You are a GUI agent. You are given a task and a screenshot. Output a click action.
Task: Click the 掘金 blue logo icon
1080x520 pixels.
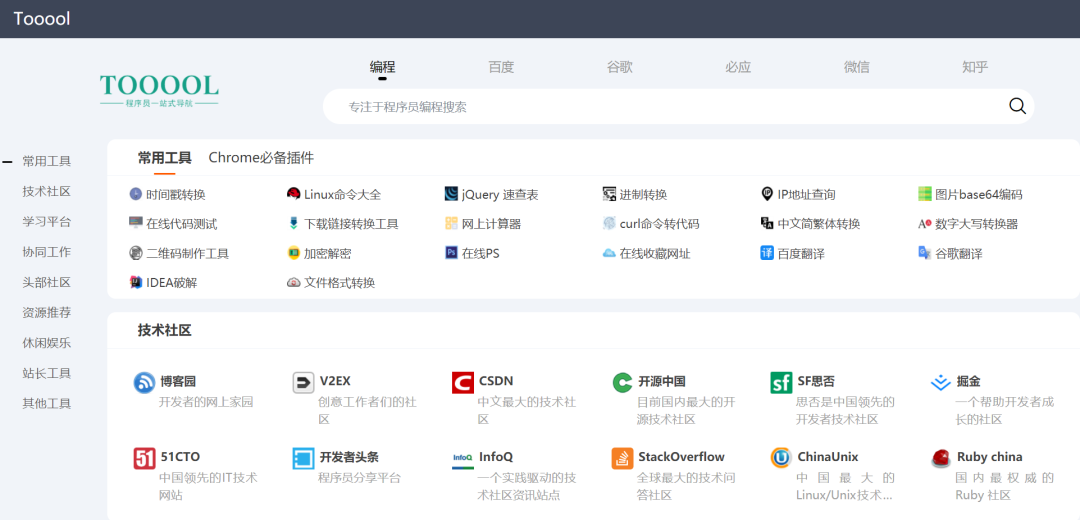coord(940,382)
